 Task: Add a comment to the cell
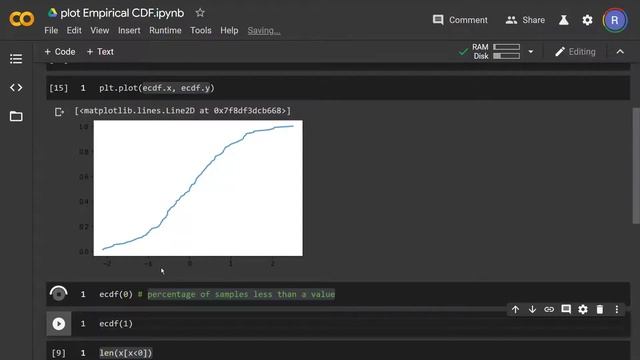[566, 309]
